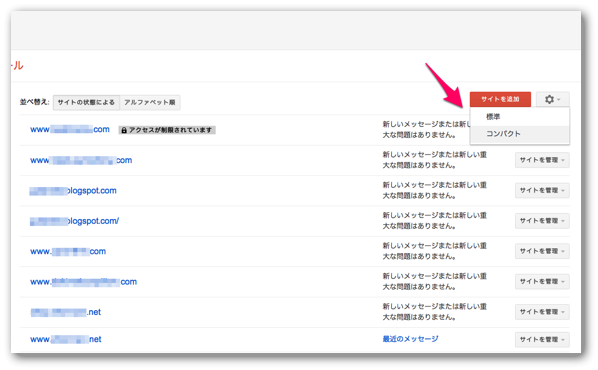Click the red サイトを追加 button

500,100
